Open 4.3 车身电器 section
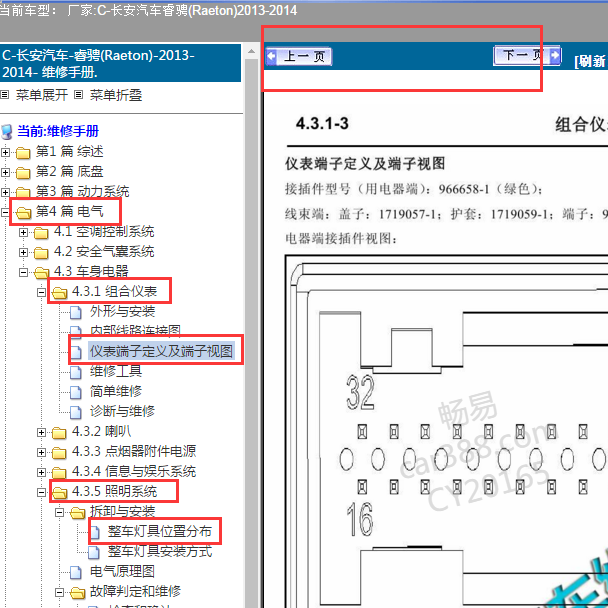This screenshot has height=608, width=608. click(91, 271)
